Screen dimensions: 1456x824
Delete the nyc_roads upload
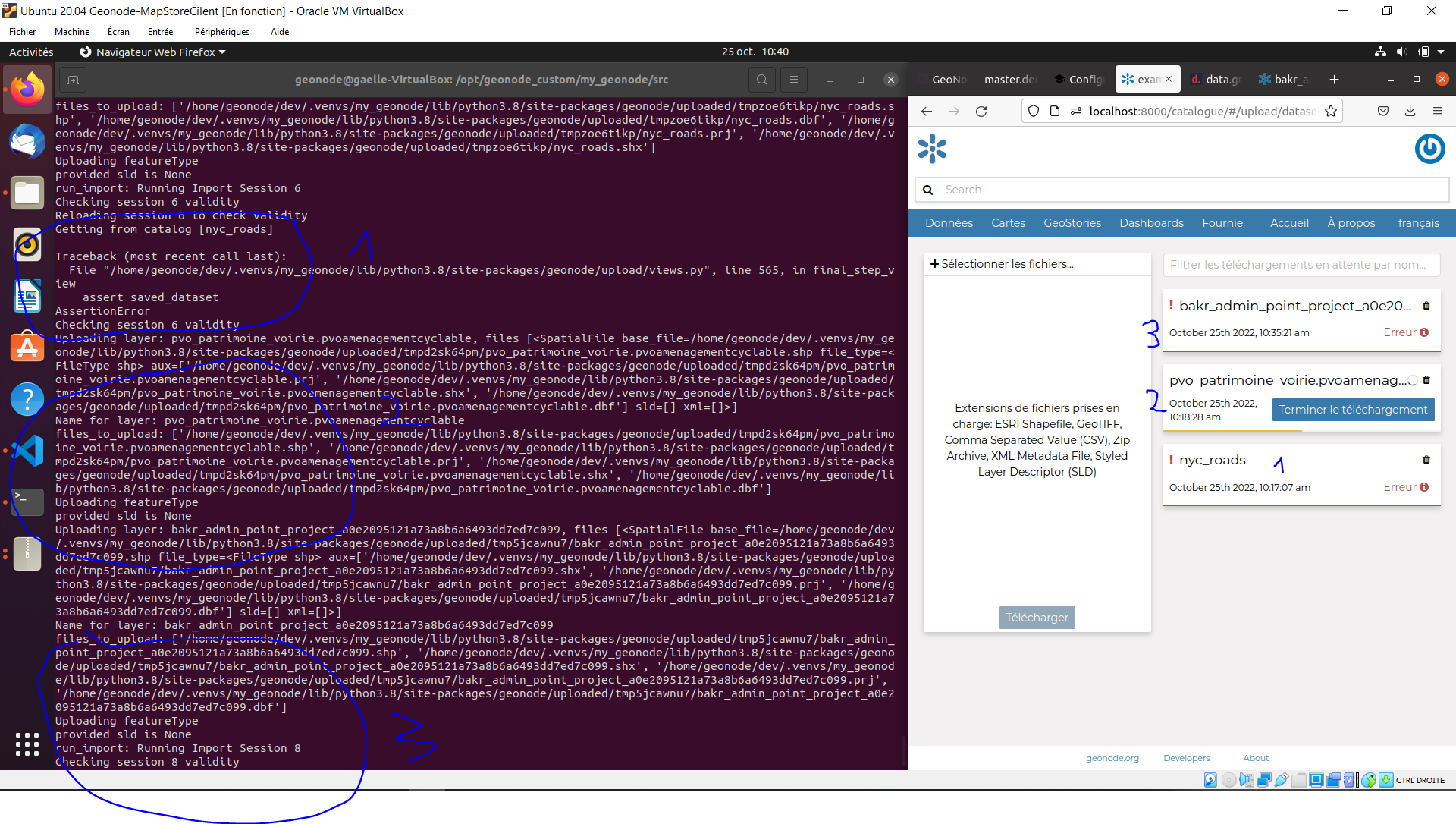1426,460
